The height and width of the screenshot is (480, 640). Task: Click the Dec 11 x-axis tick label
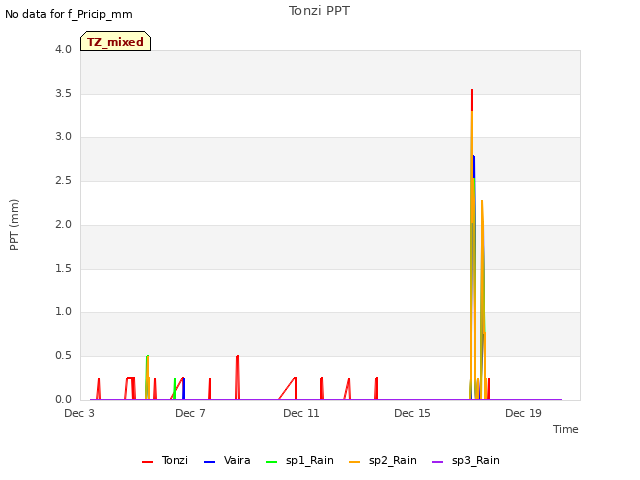301,413
